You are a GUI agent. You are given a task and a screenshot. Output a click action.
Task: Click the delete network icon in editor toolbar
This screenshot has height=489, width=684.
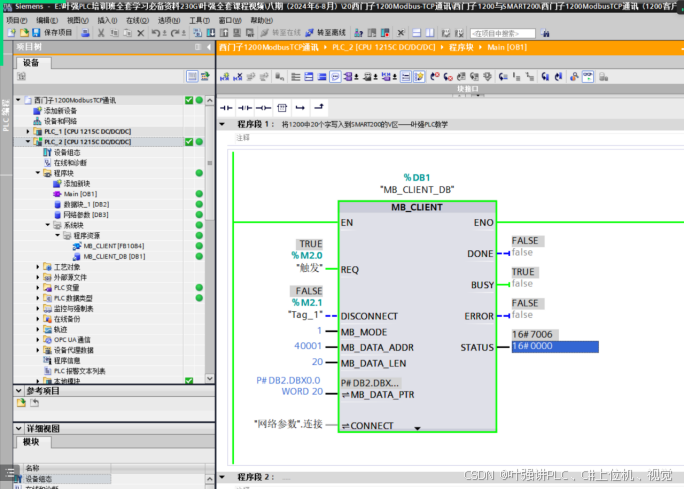(x=238, y=77)
